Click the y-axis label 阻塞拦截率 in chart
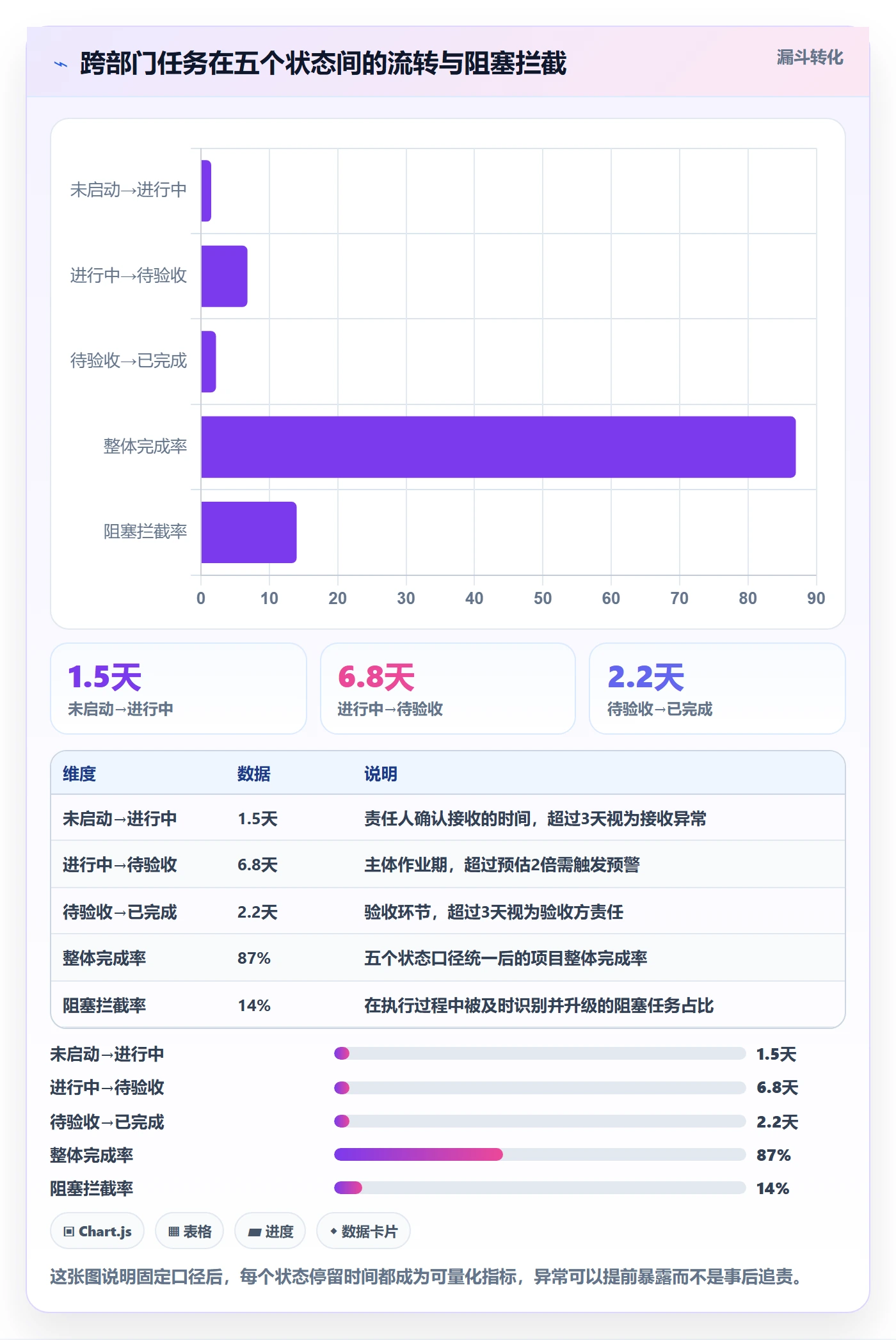 145,531
